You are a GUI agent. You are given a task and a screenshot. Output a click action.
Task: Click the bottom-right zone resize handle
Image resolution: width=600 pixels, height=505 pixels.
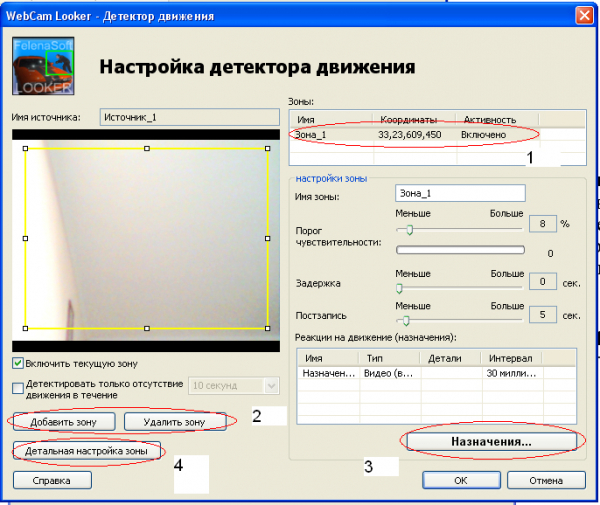click(x=267, y=328)
